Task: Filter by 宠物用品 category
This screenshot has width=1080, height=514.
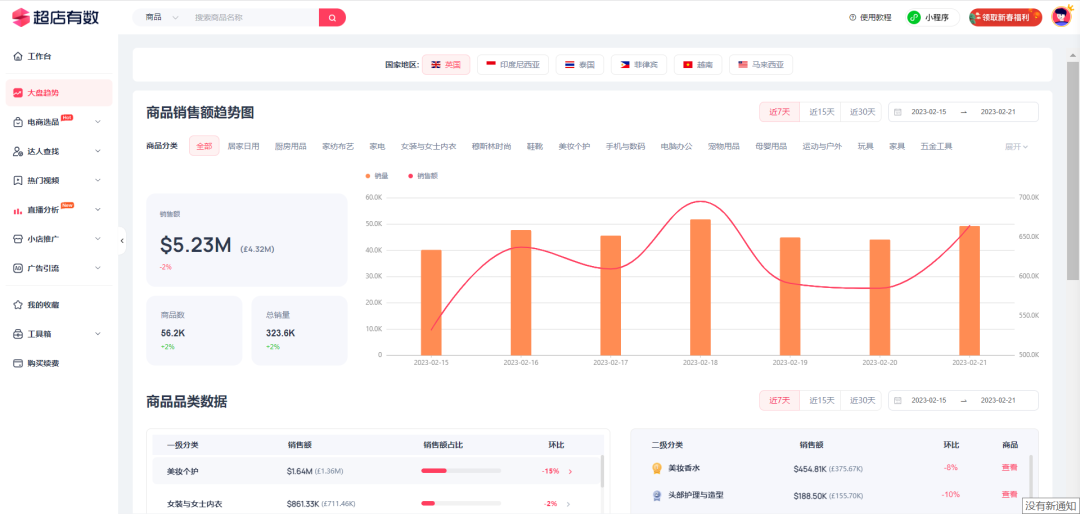Action: 723,146
